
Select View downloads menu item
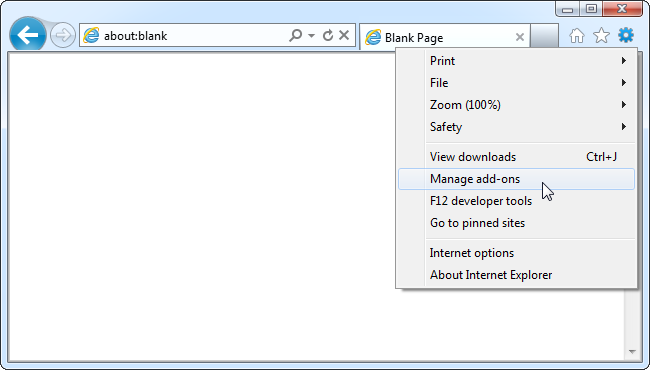pos(517,157)
